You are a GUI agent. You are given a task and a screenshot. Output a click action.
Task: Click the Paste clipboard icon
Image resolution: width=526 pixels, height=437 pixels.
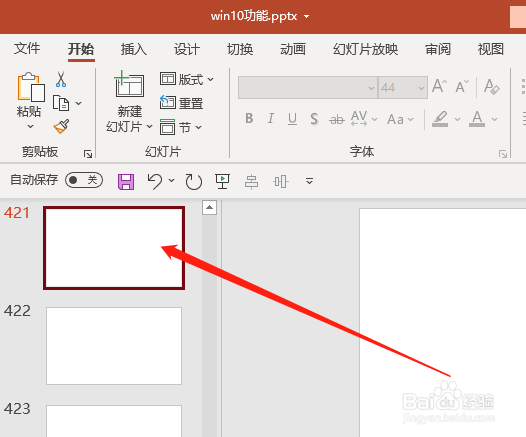(31, 87)
